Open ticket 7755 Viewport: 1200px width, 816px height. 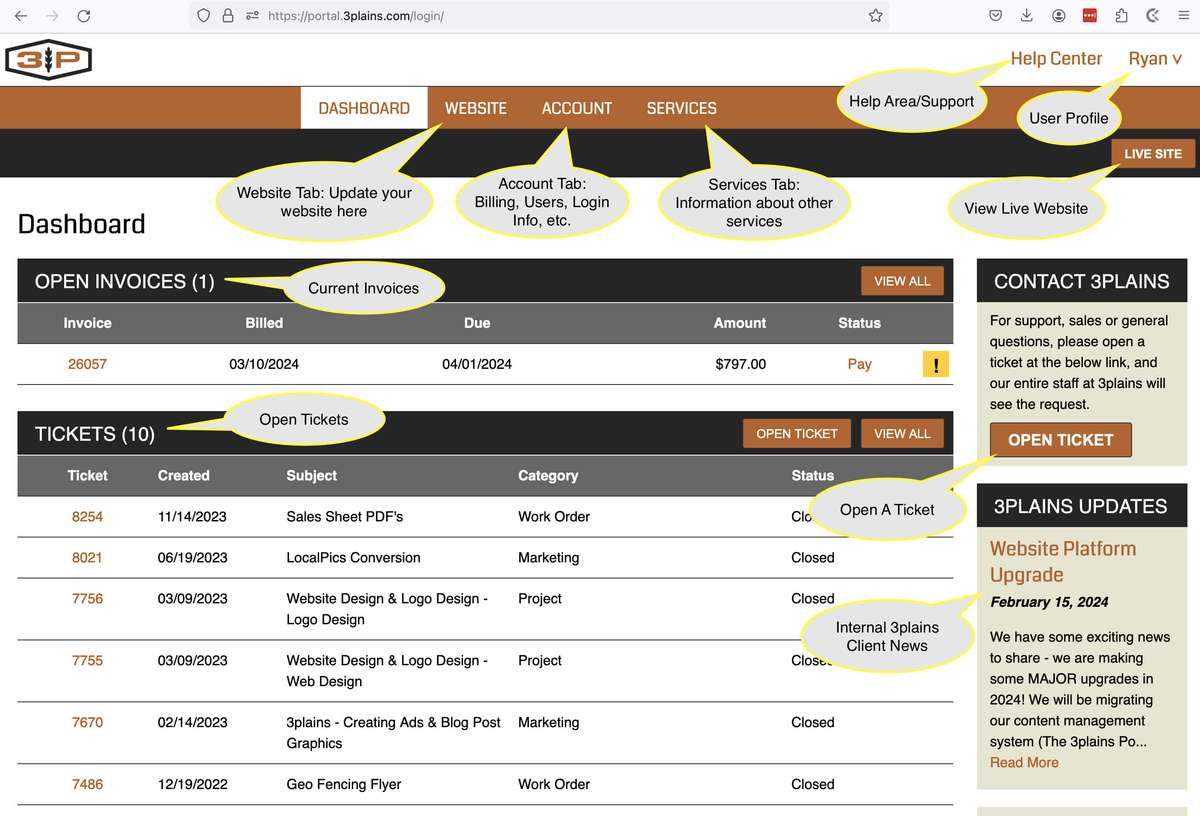87,661
